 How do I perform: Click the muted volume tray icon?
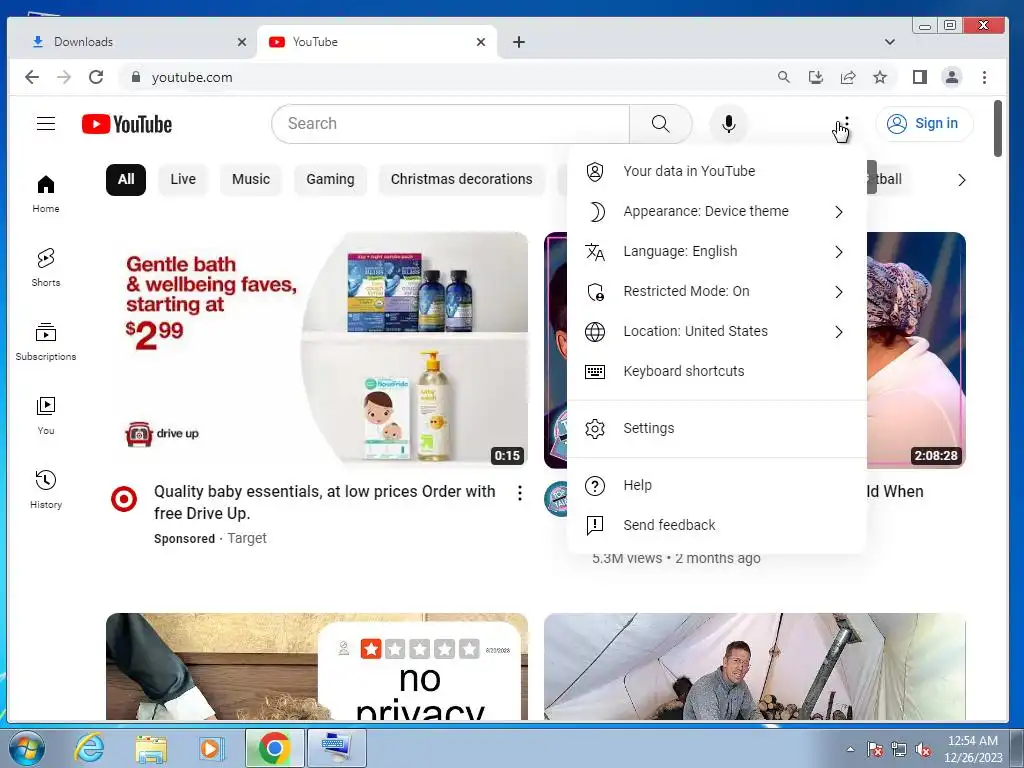(923, 750)
